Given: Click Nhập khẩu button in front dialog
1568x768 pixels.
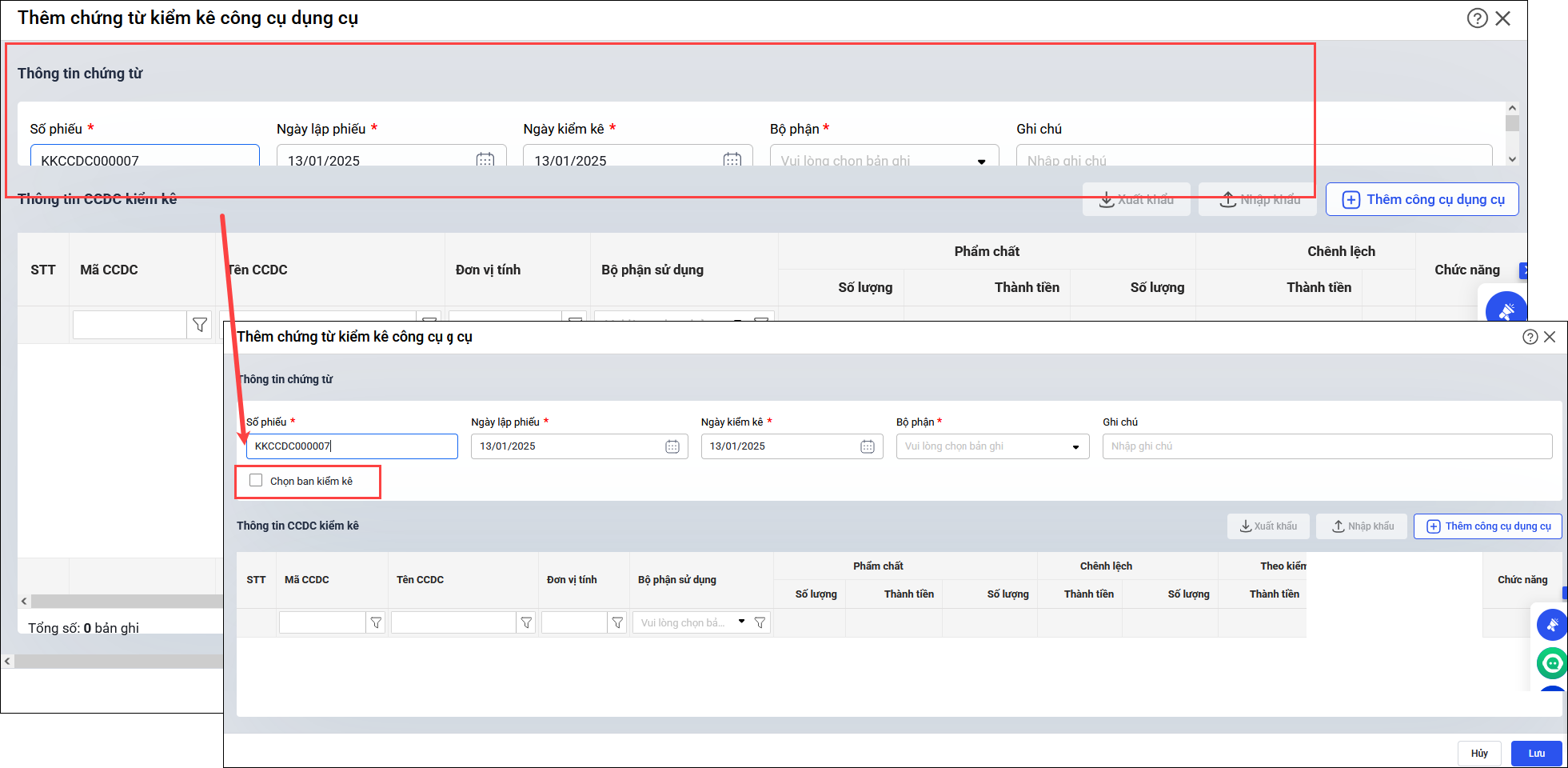Looking at the screenshot, I should click(x=1362, y=526).
